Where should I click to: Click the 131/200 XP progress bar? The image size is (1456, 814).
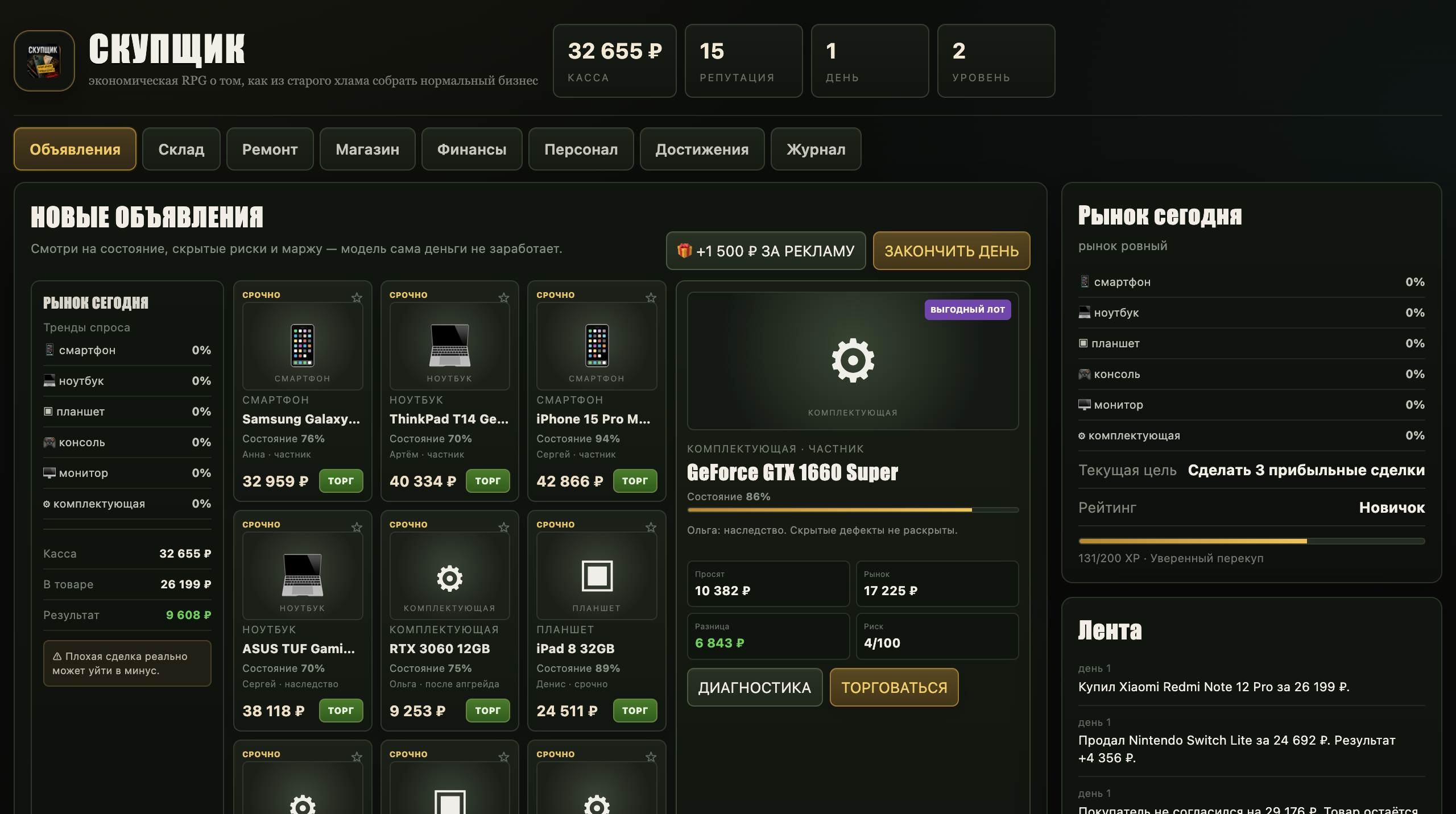pyautogui.click(x=1251, y=541)
